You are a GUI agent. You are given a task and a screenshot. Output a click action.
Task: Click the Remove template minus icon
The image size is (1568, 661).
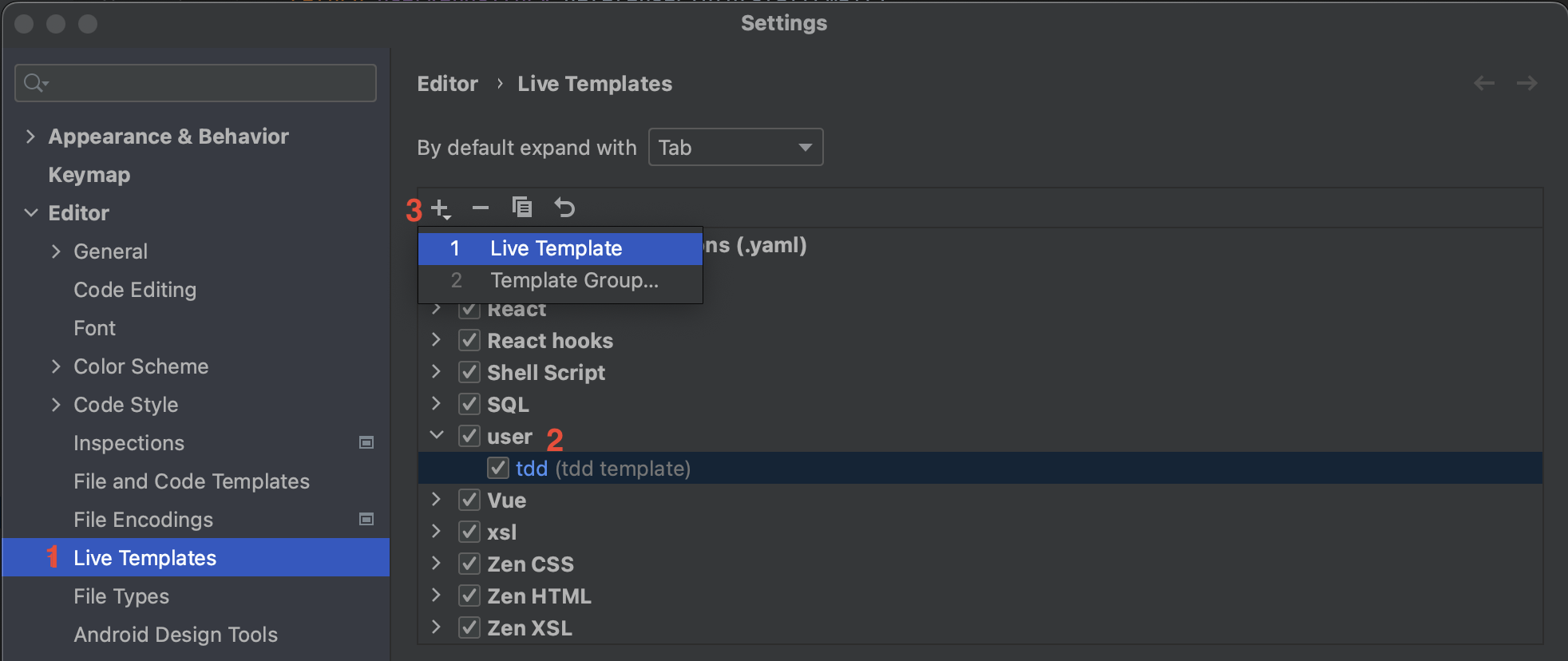pos(480,208)
